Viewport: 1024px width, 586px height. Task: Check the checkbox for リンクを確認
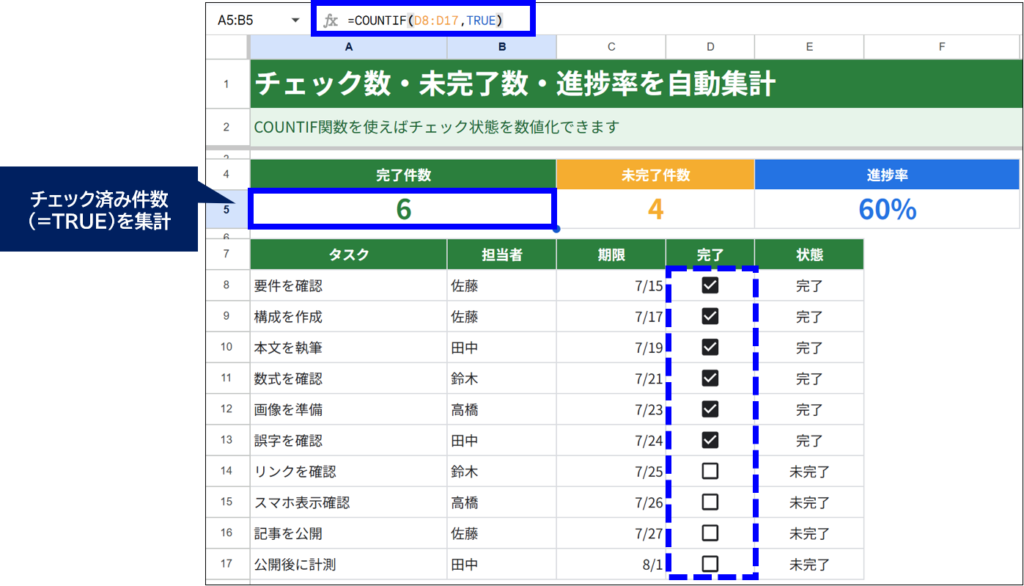click(710, 471)
